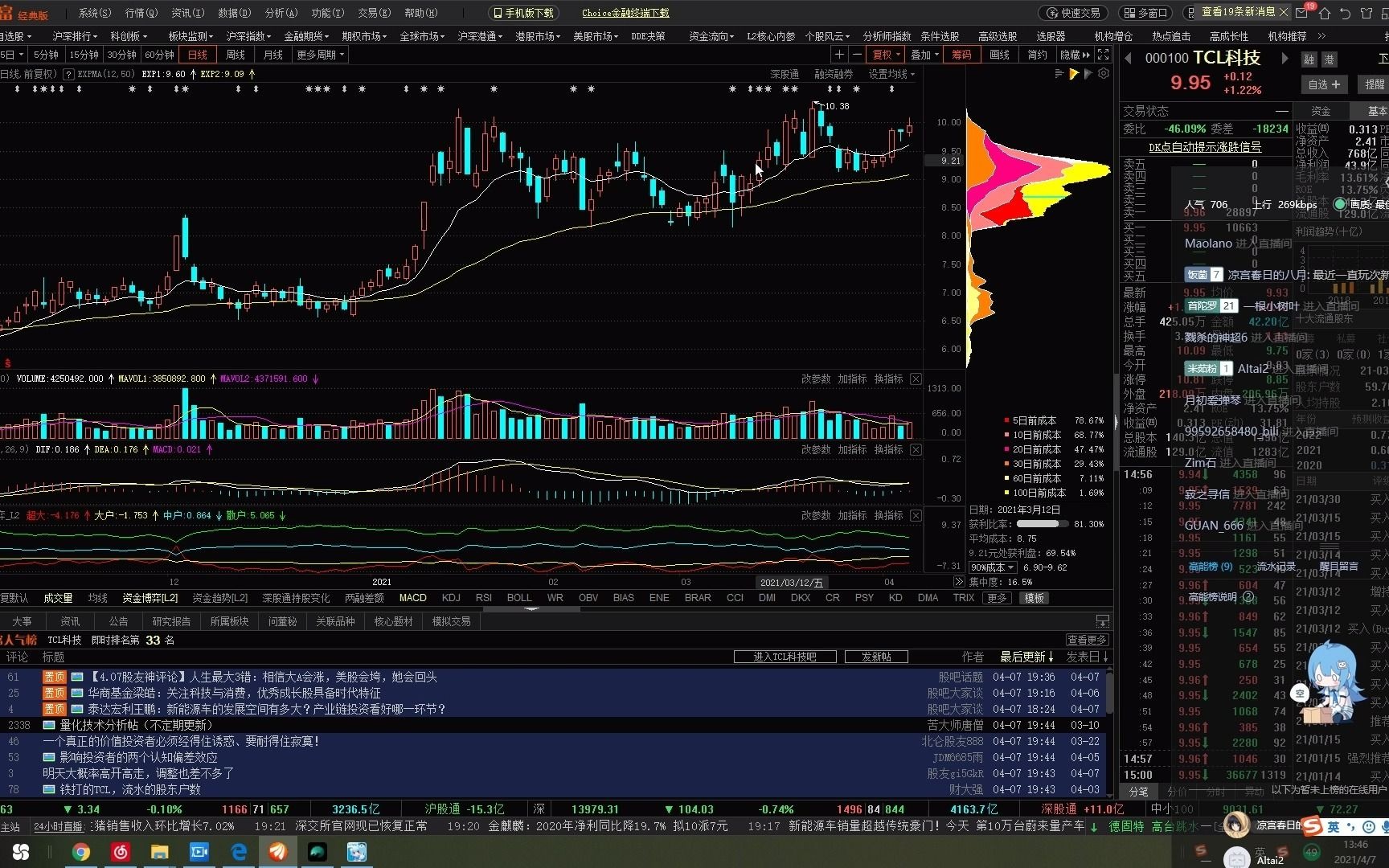Toggle 画线 drawing mode
Image resolution: width=1389 pixels, height=868 pixels.
coord(999,55)
